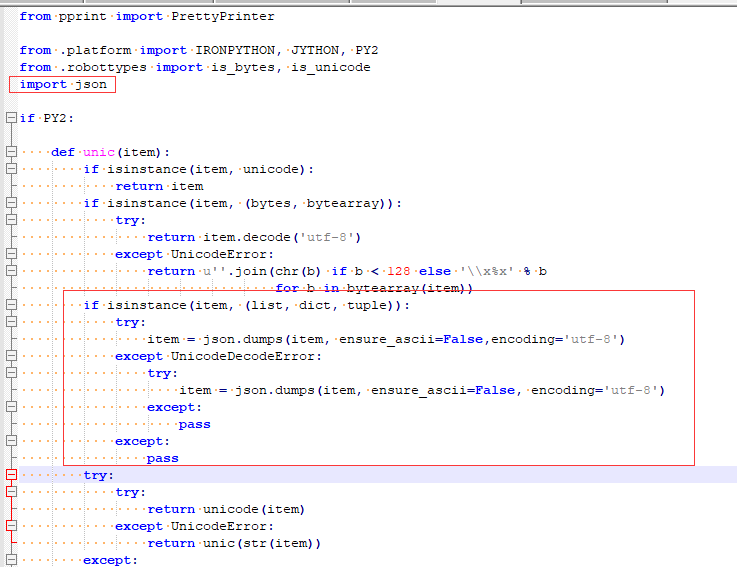This screenshot has width=737, height=567.
Task: Click 'PY2' at the end of the platform import
Action: tap(367, 50)
